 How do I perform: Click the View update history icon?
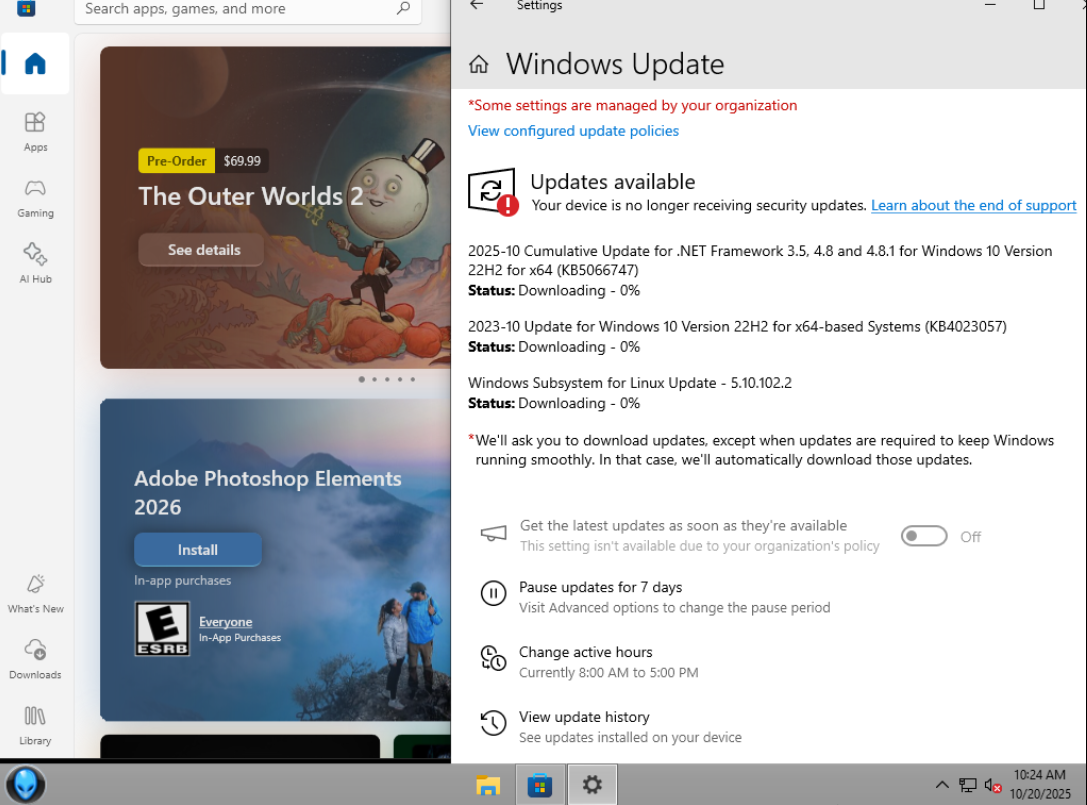coord(493,723)
